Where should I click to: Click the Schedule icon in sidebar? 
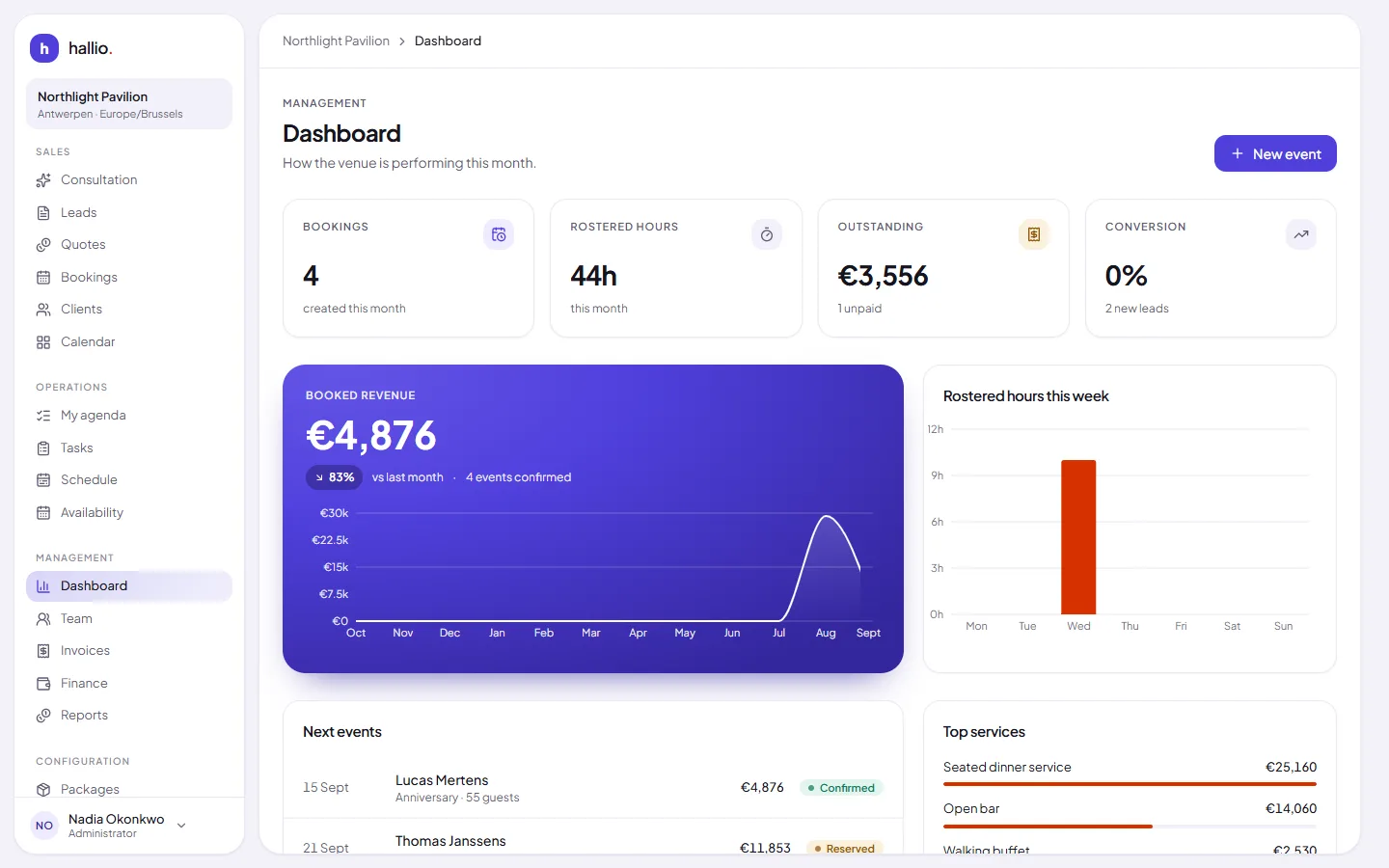tap(43, 480)
